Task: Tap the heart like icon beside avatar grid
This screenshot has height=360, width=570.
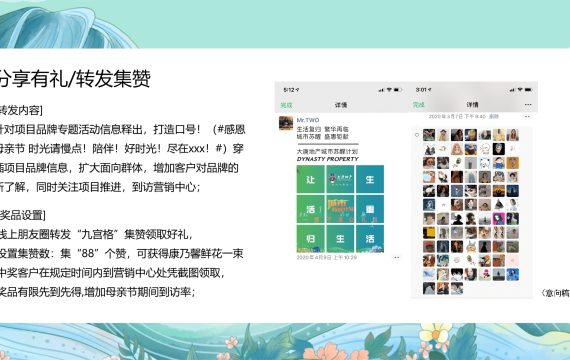Action: (417, 135)
